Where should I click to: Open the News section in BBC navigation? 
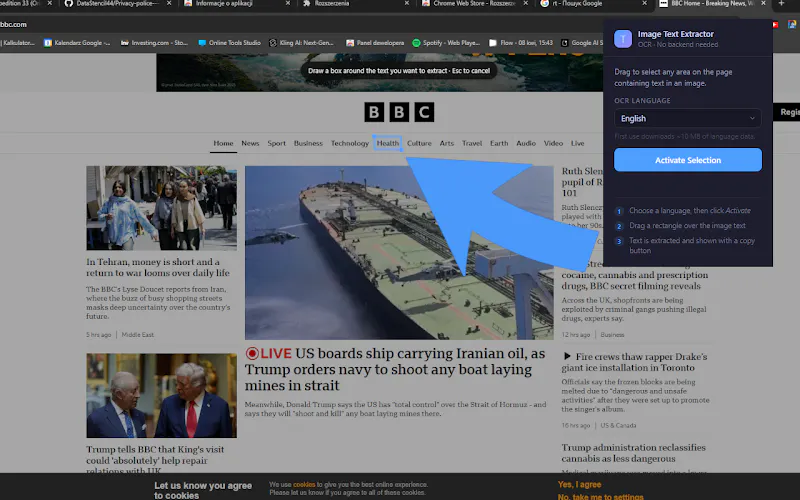(250, 143)
